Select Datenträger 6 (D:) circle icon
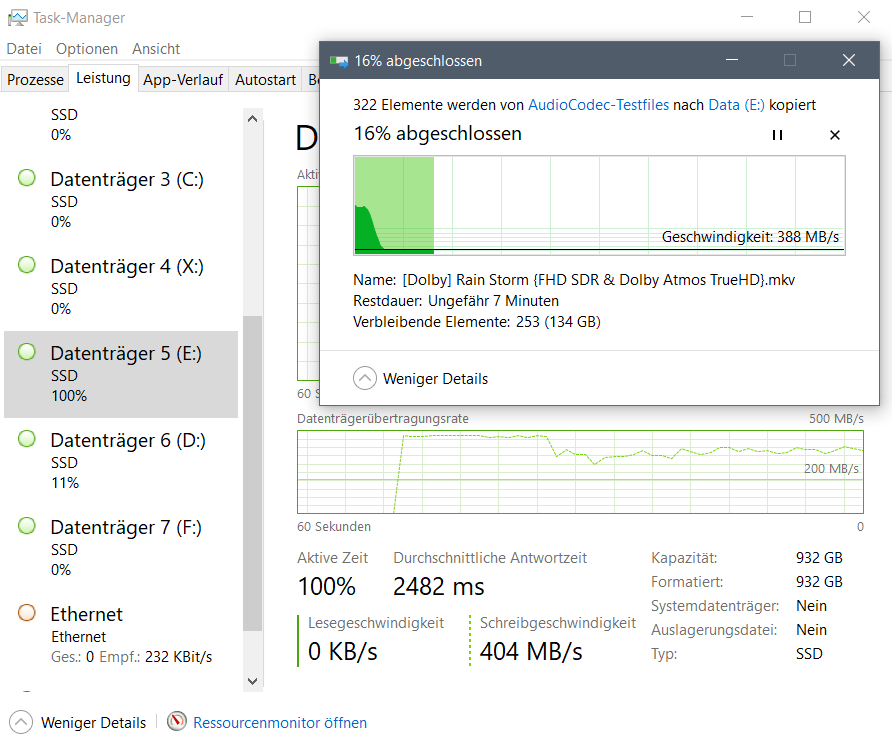The height and width of the screenshot is (749, 892). (x=27, y=439)
